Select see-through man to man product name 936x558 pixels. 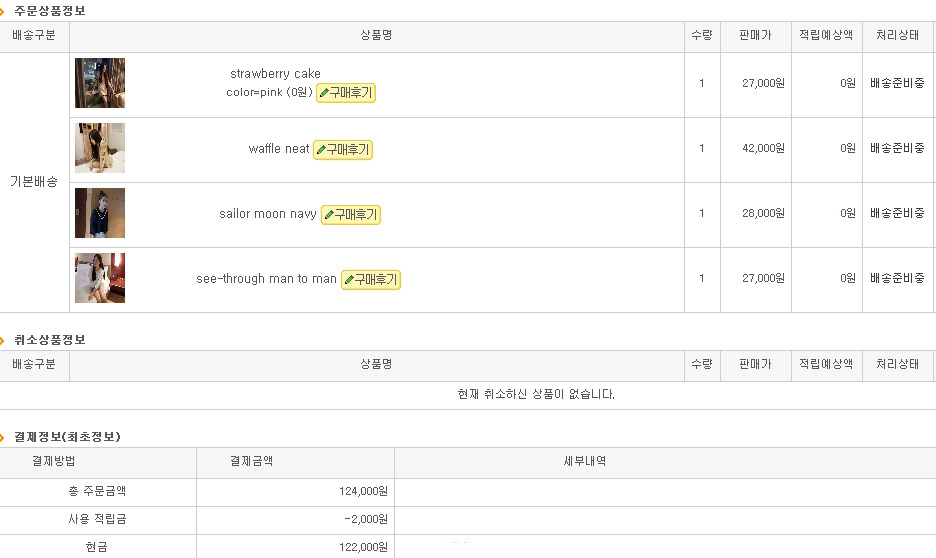point(266,279)
